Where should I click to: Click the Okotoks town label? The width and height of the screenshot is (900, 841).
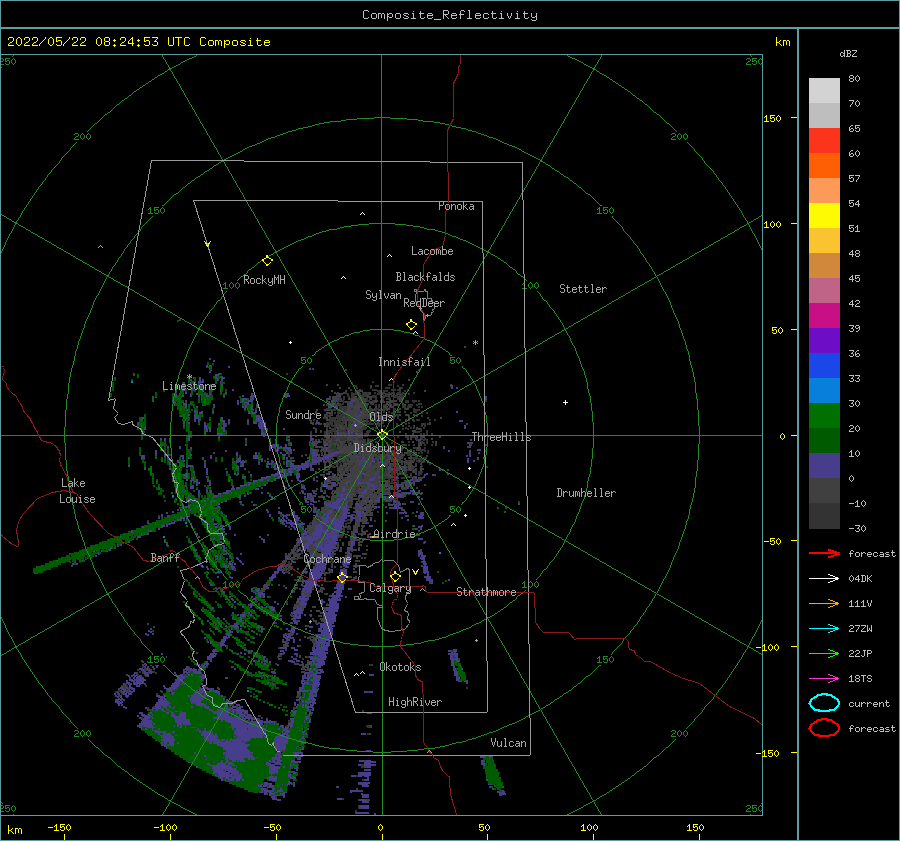point(400,667)
